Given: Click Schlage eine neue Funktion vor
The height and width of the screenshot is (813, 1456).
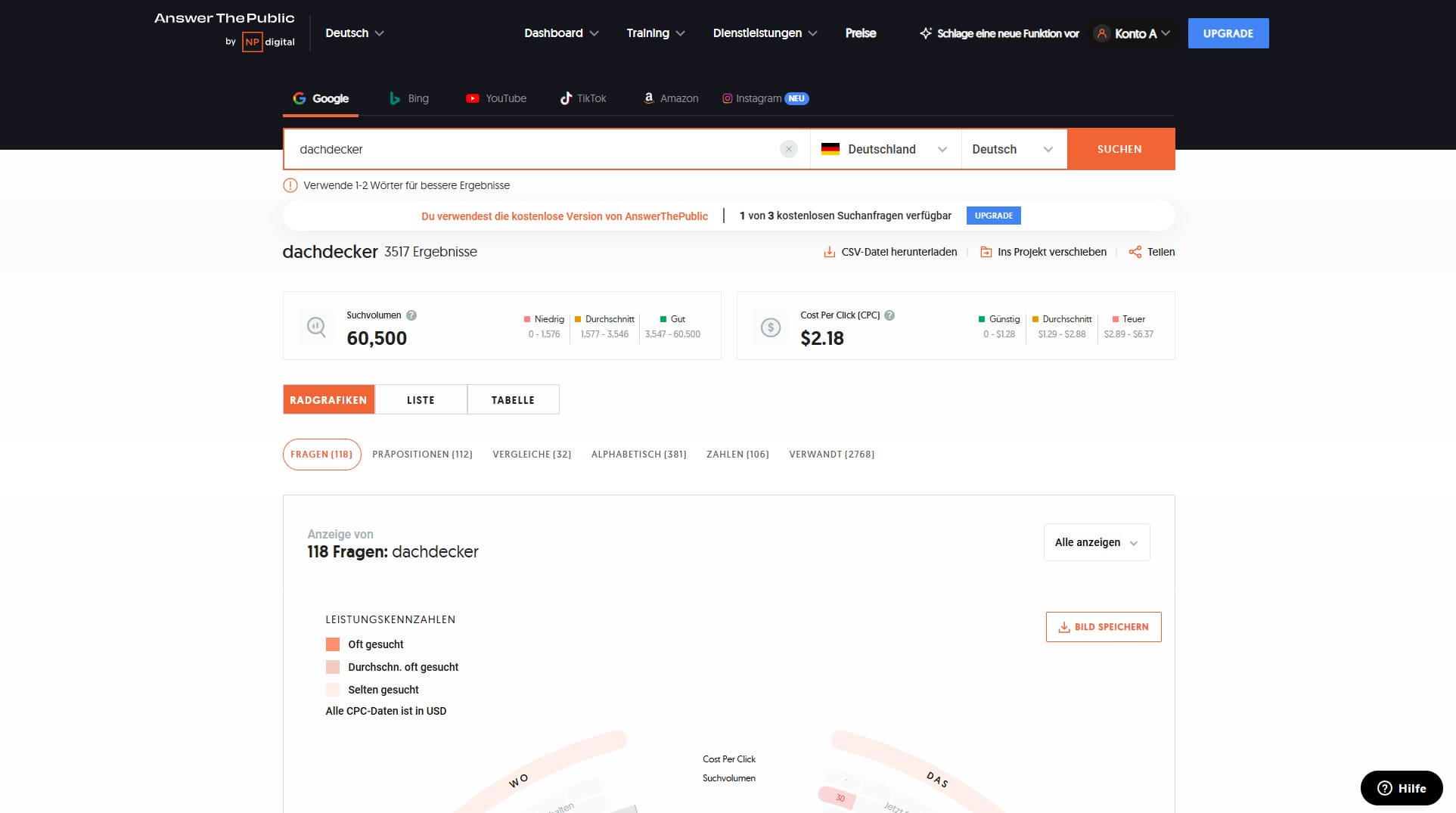Looking at the screenshot, I should click(999, 33).
